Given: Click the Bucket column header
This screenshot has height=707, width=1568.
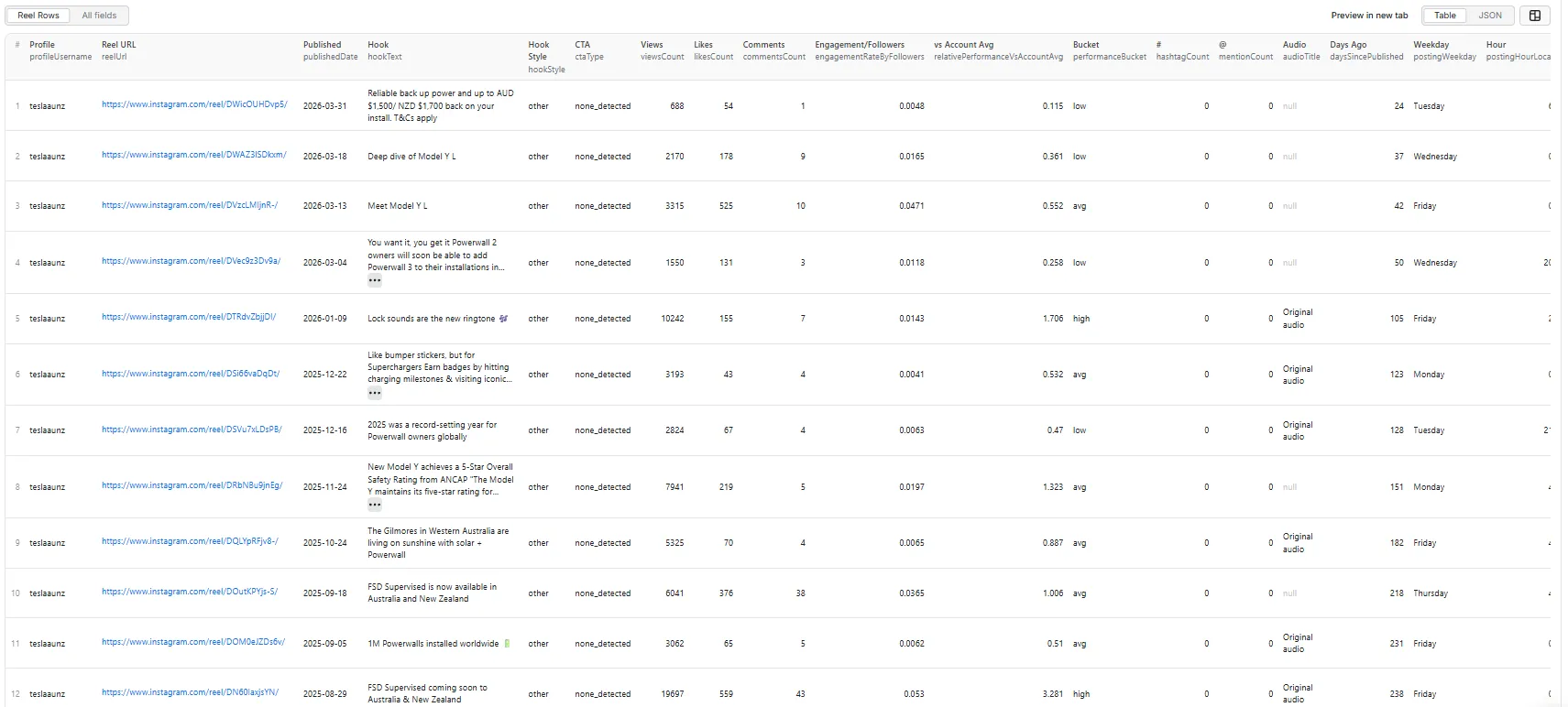Looking at the screenshot, I should tap(1110, 50).
